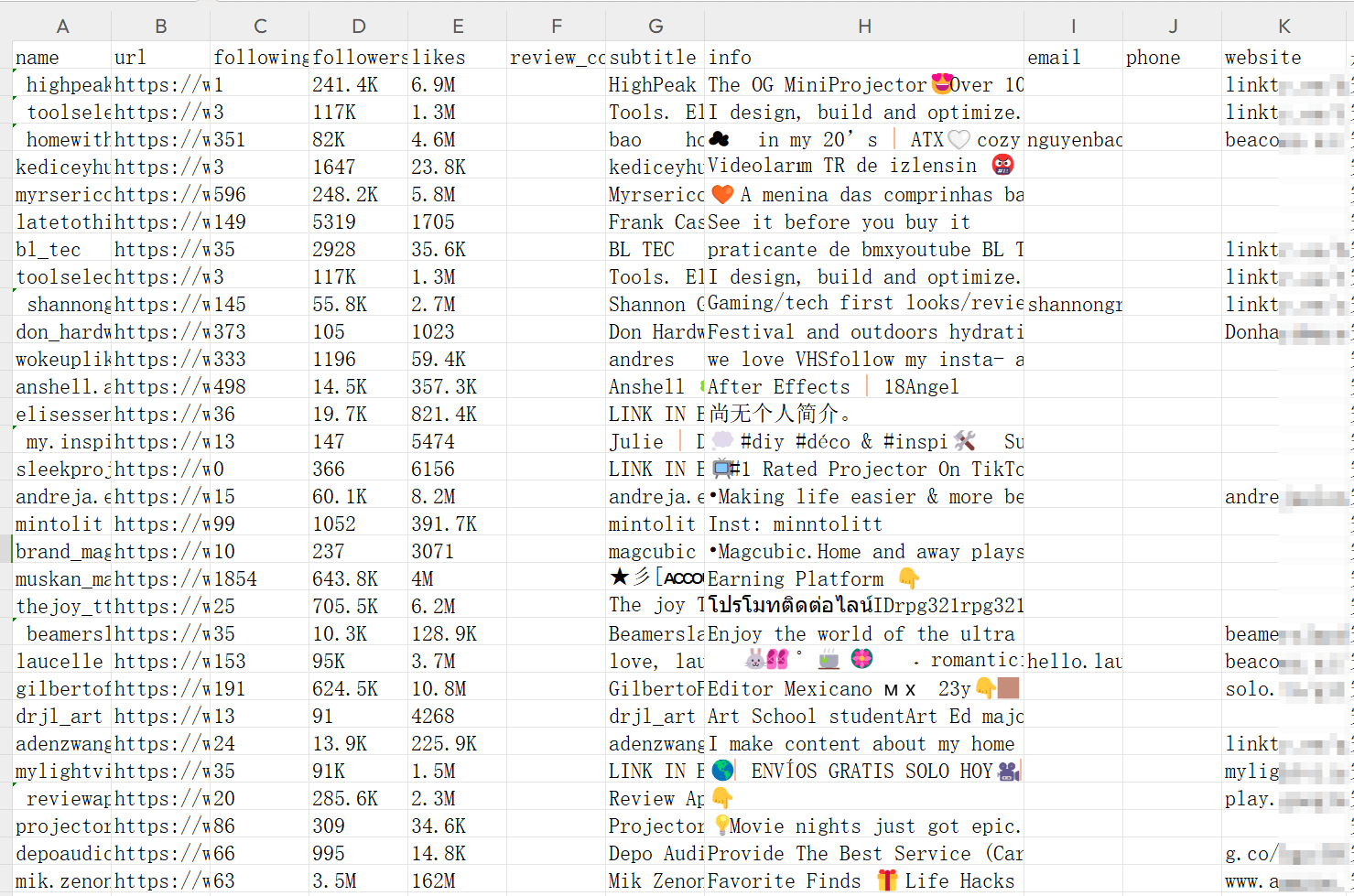Select column D header
The height and width of the screenshot is (896, 1354).
tap(359, 27)
